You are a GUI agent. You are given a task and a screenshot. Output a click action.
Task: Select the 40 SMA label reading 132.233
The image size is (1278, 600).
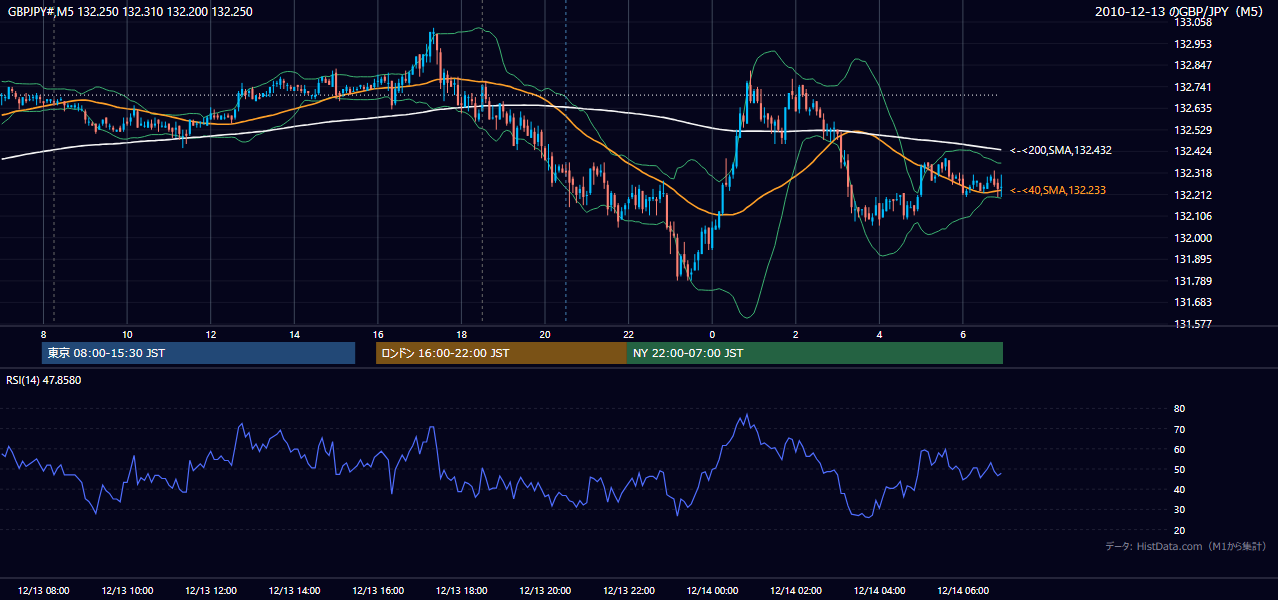click(1058, 190)
